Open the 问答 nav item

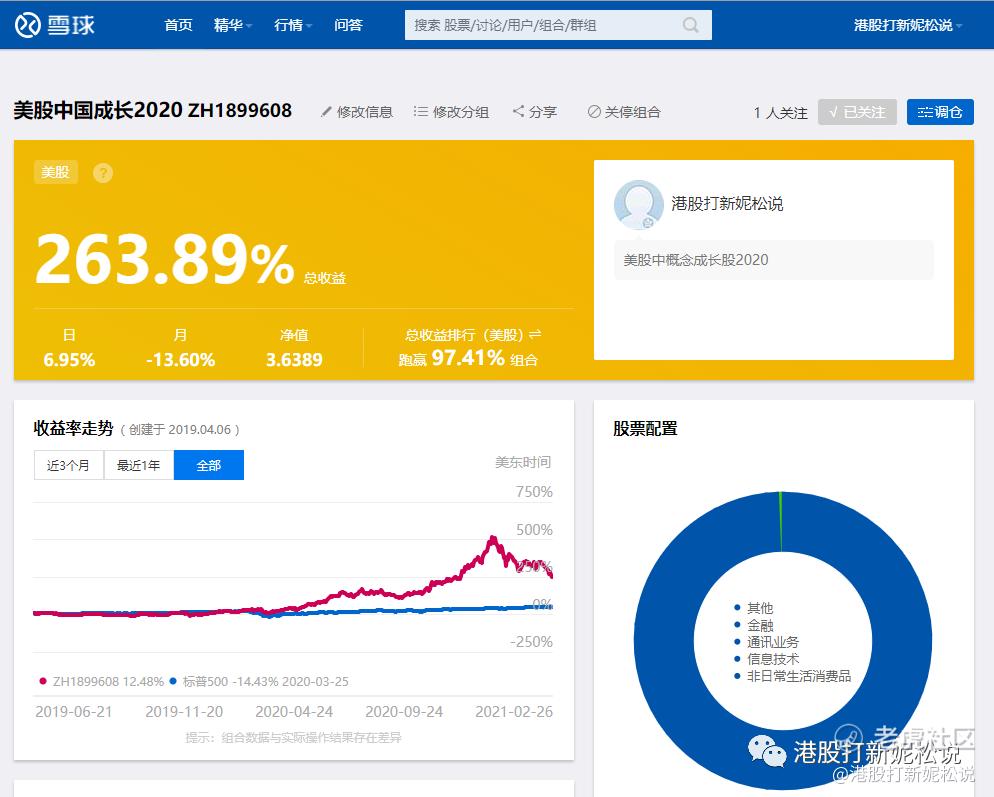[x=348, y=25]
